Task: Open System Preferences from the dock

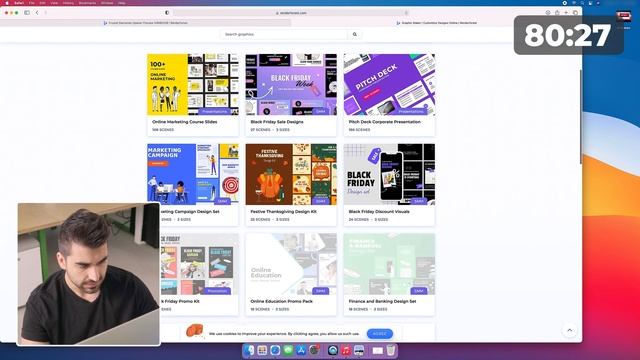Action: [x=314, y=350]
